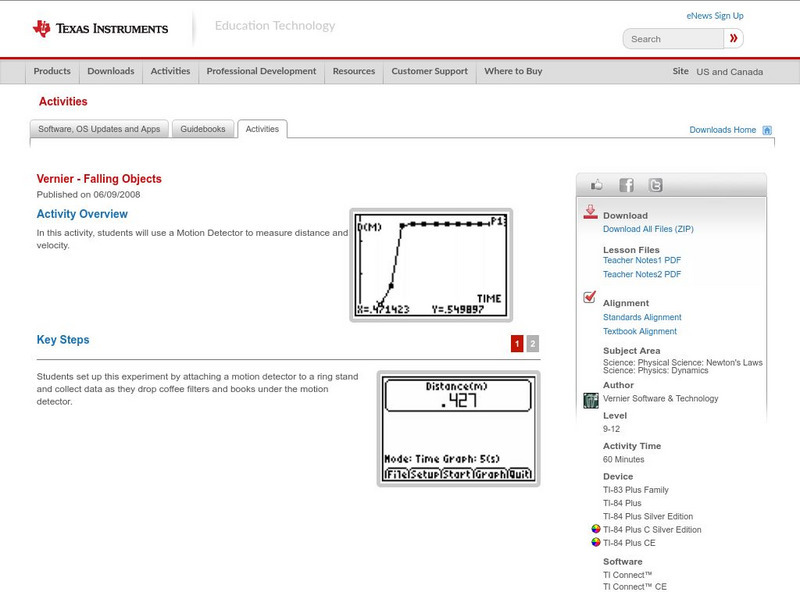Open the Teacher Notes2 PDF
Image resolution: width=800 pixels, height=592 pixels.
coord(642,275)
